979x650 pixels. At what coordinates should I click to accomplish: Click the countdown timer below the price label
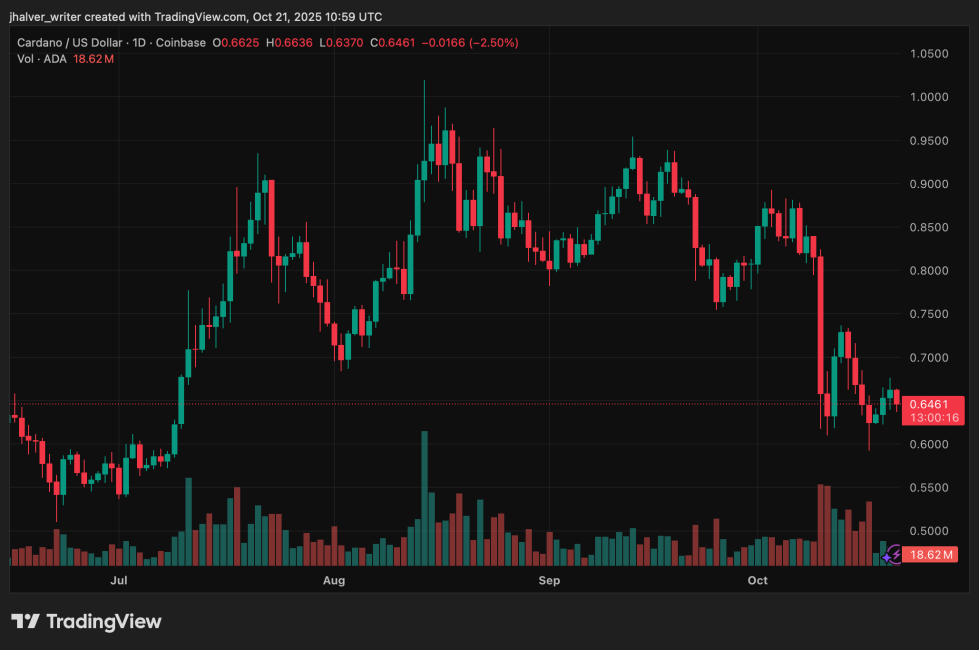[x=934, y=417]
